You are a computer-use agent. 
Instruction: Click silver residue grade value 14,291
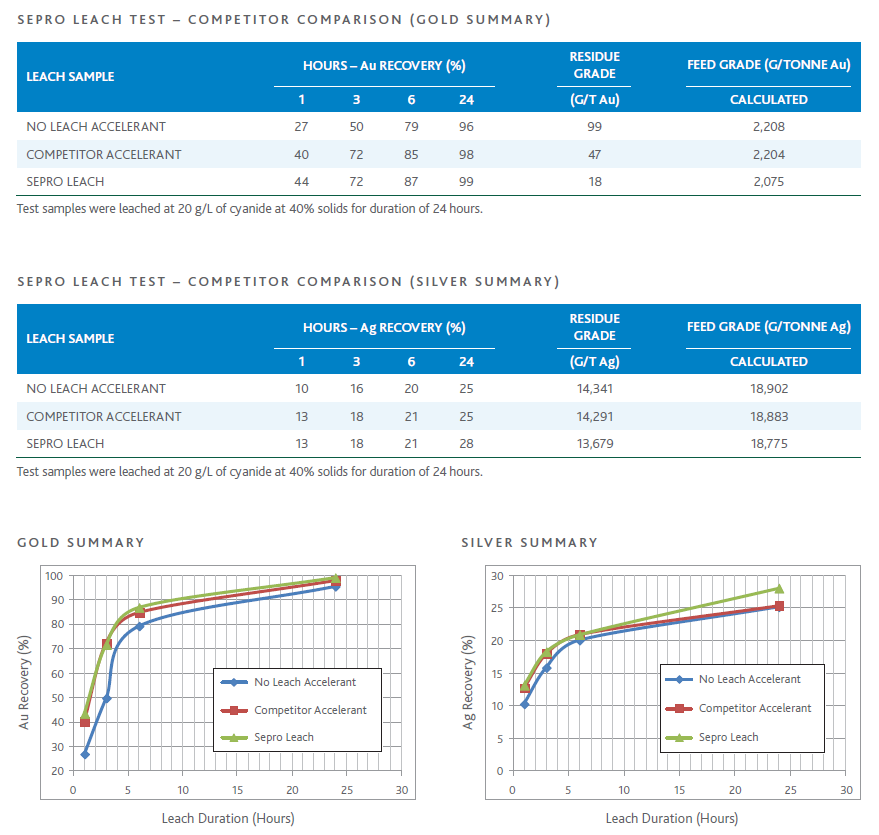click(x=595, y=417)
